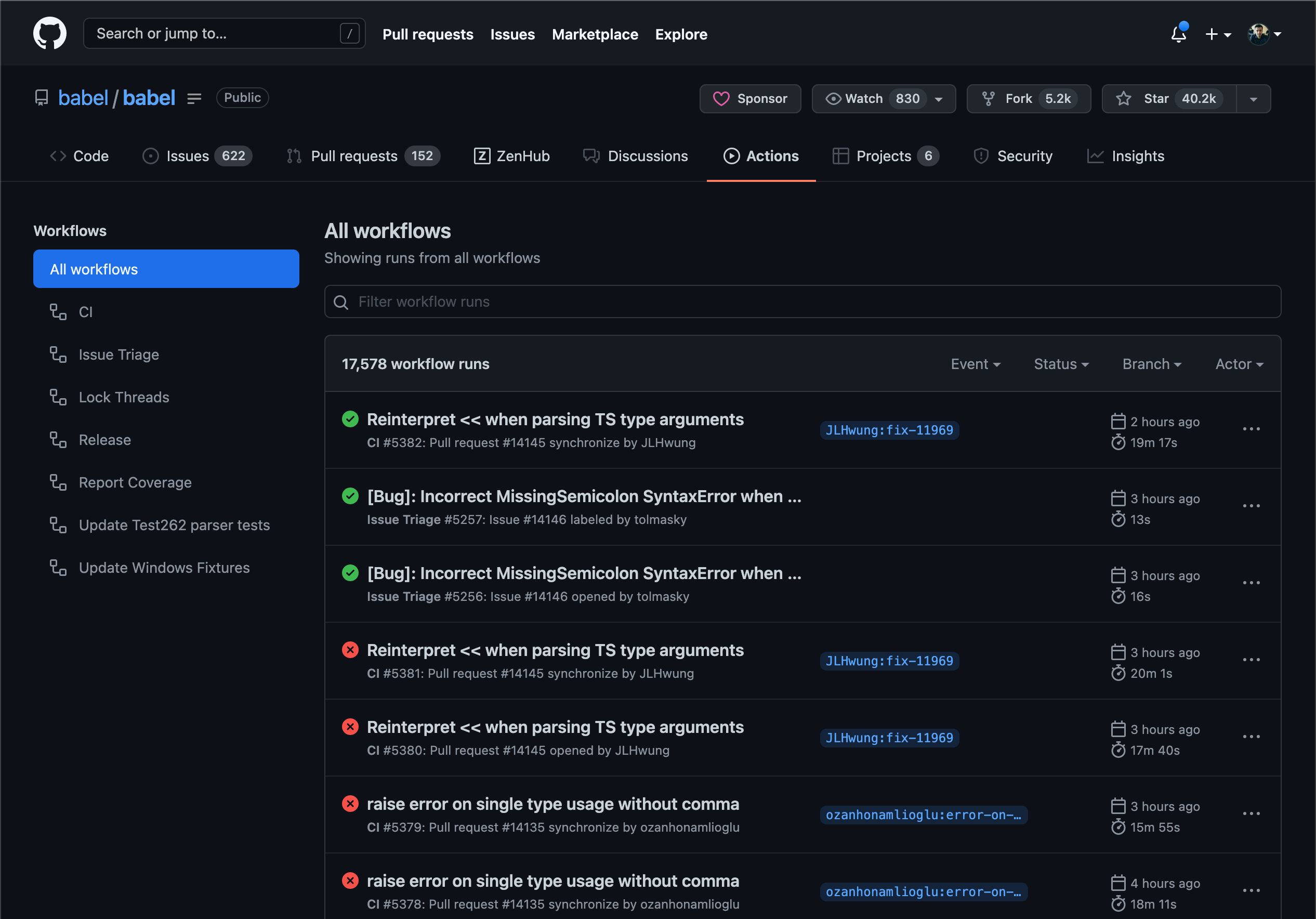Viewport: 1316px width, 919px height.
Task: Star the babel repository
Action: point(1169,99)
